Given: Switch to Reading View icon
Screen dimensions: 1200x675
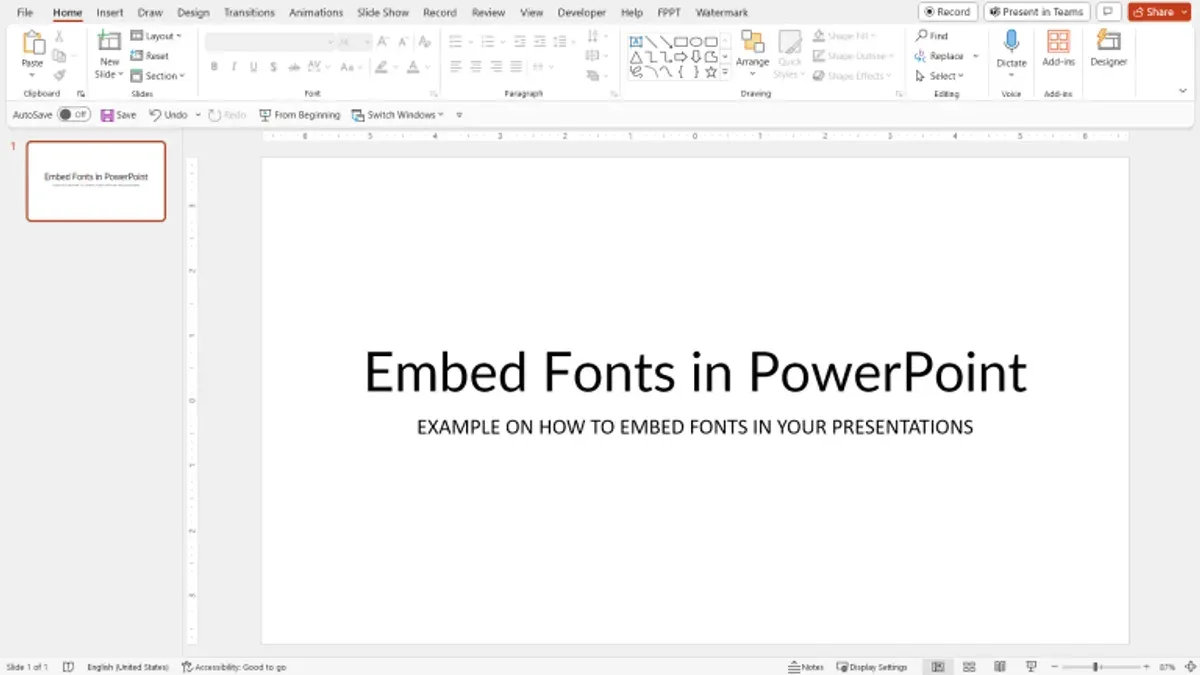Looking at the screenshot, I should tap(1000, 667).
